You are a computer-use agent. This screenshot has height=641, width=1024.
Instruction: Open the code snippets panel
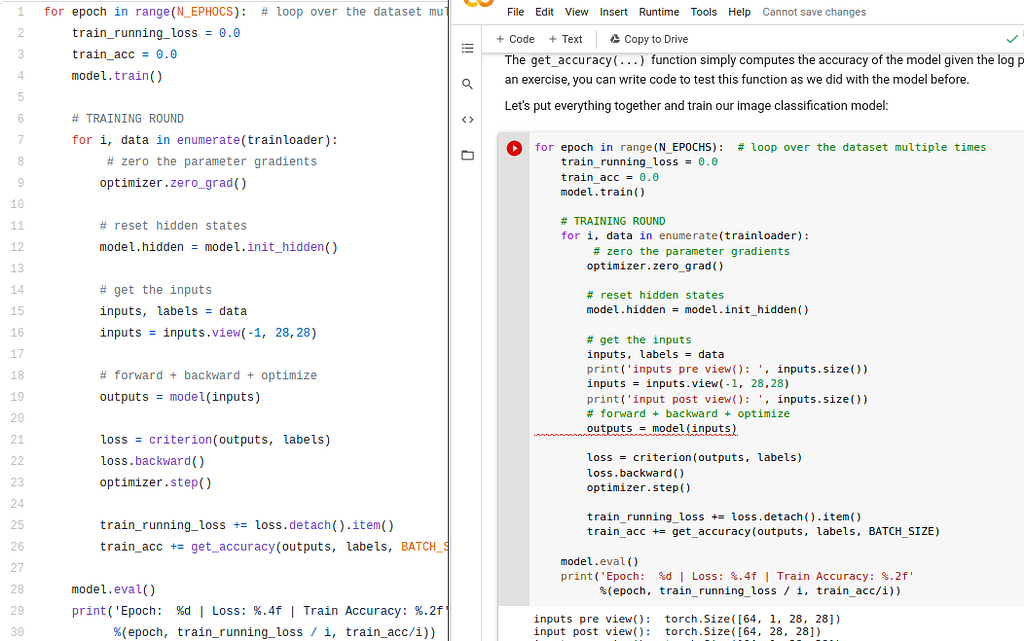click(x=467, y=120)
